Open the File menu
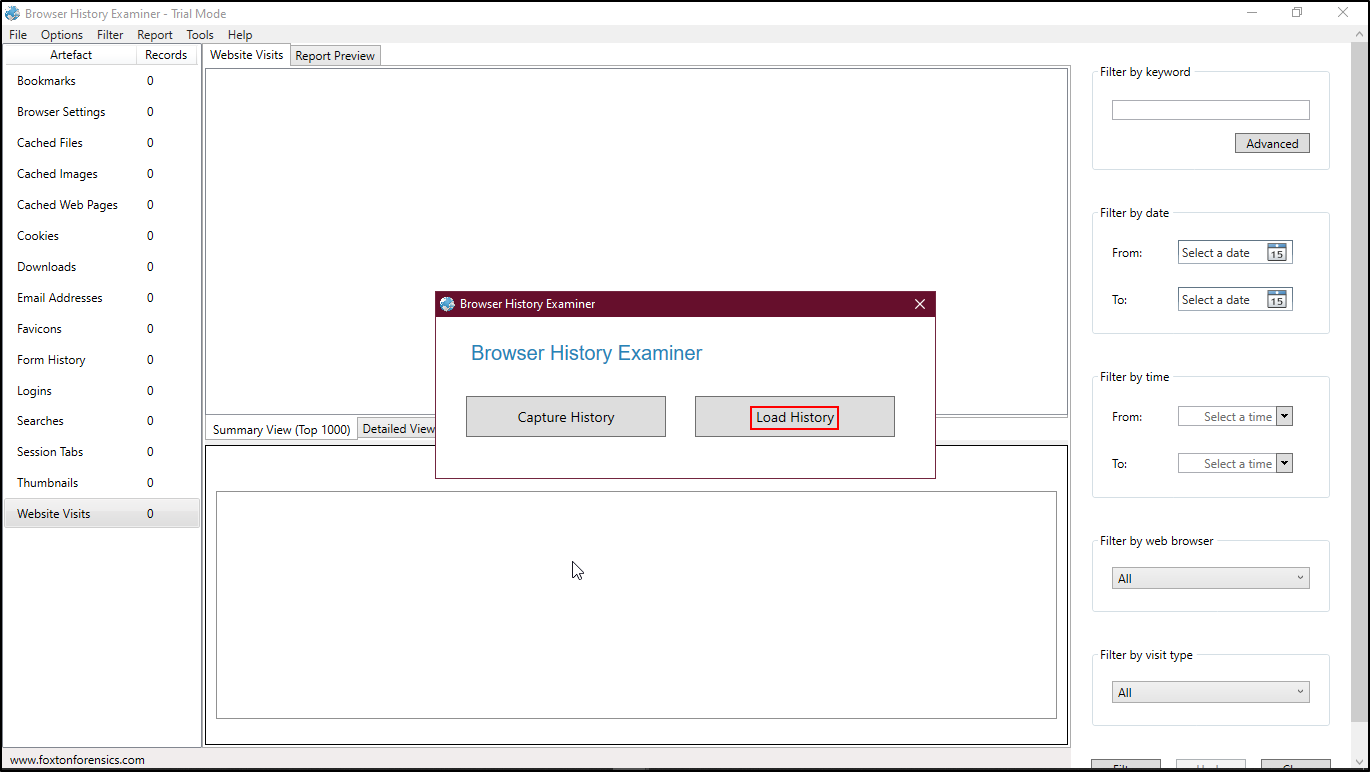This screenshot has width=1370, height=772. pos(18,35)
